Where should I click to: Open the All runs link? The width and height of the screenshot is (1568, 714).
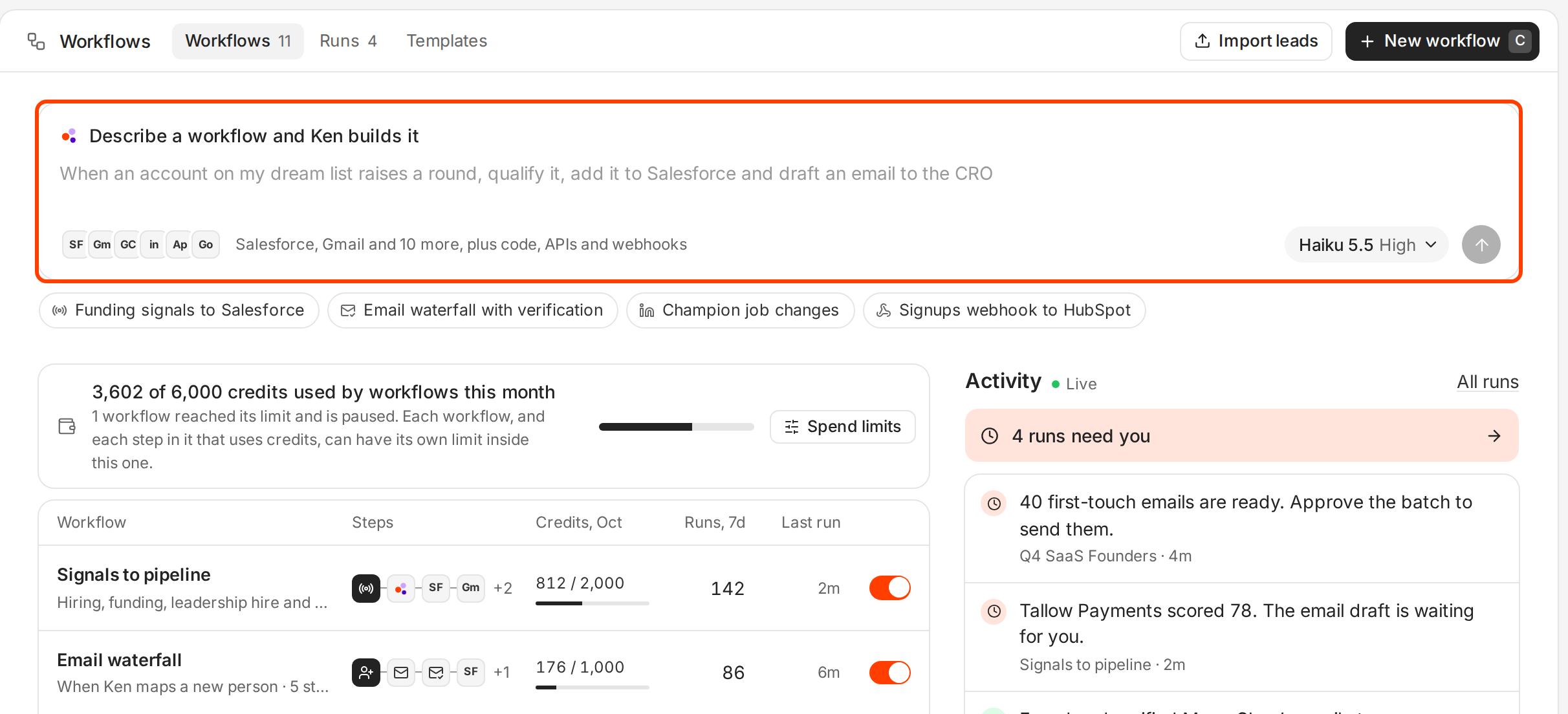tap(1487, 382)
